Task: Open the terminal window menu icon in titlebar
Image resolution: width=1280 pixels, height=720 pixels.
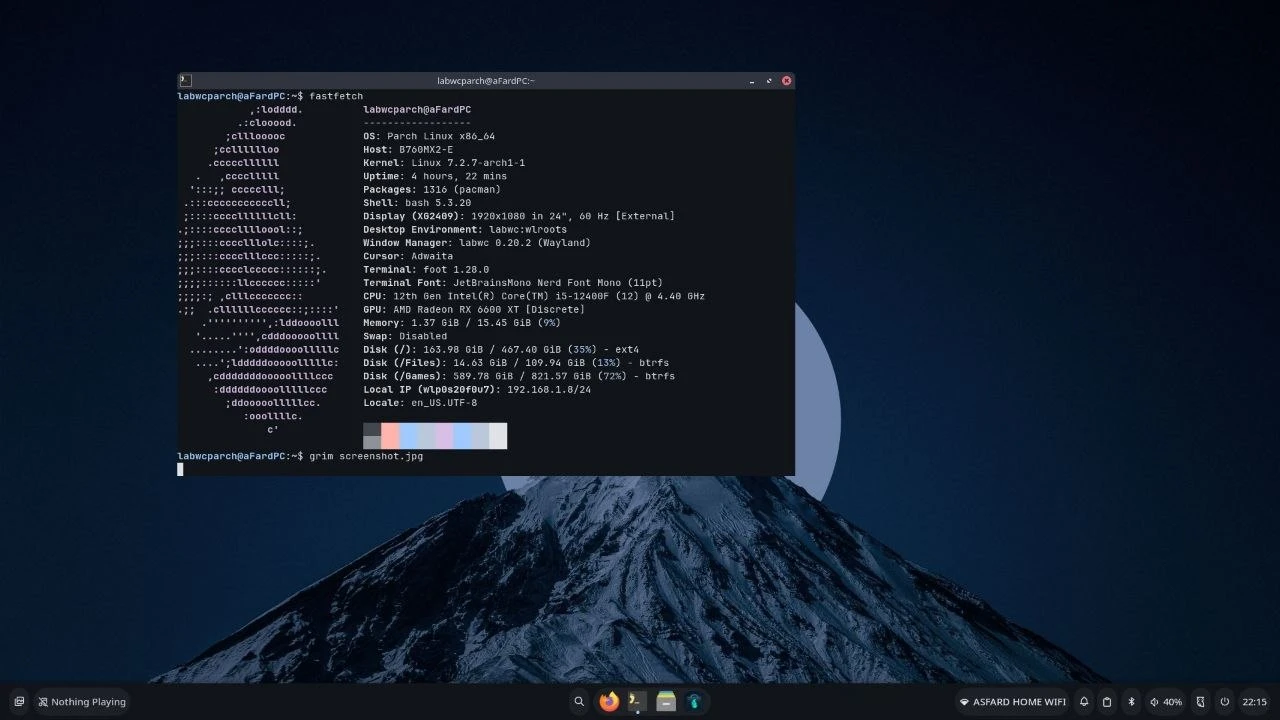Action: (x=186, y=80)
